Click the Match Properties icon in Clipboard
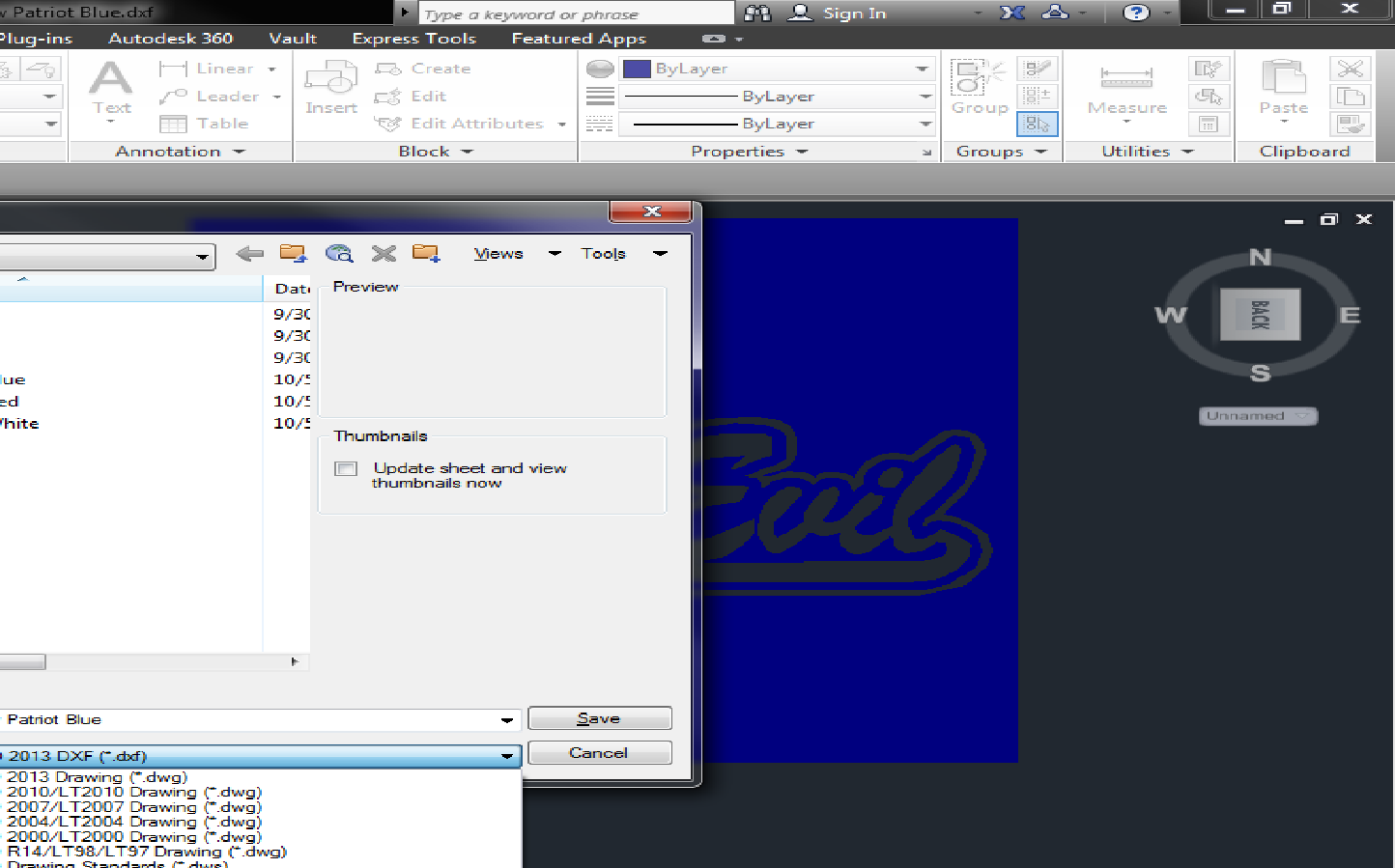1395x868 pixels. (1350, 124)
